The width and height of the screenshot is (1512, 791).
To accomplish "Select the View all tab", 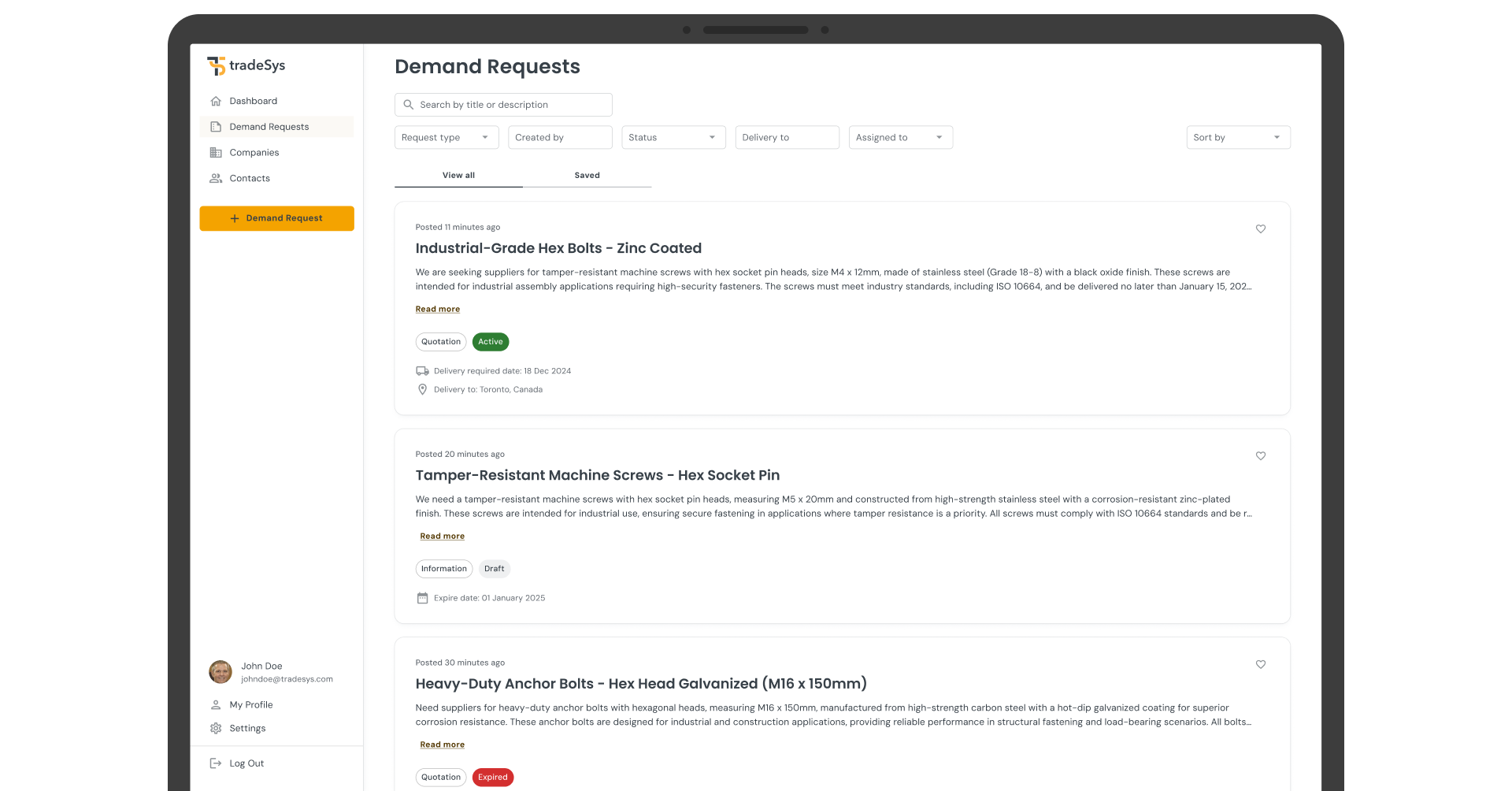I will click(x=458, y=176).
